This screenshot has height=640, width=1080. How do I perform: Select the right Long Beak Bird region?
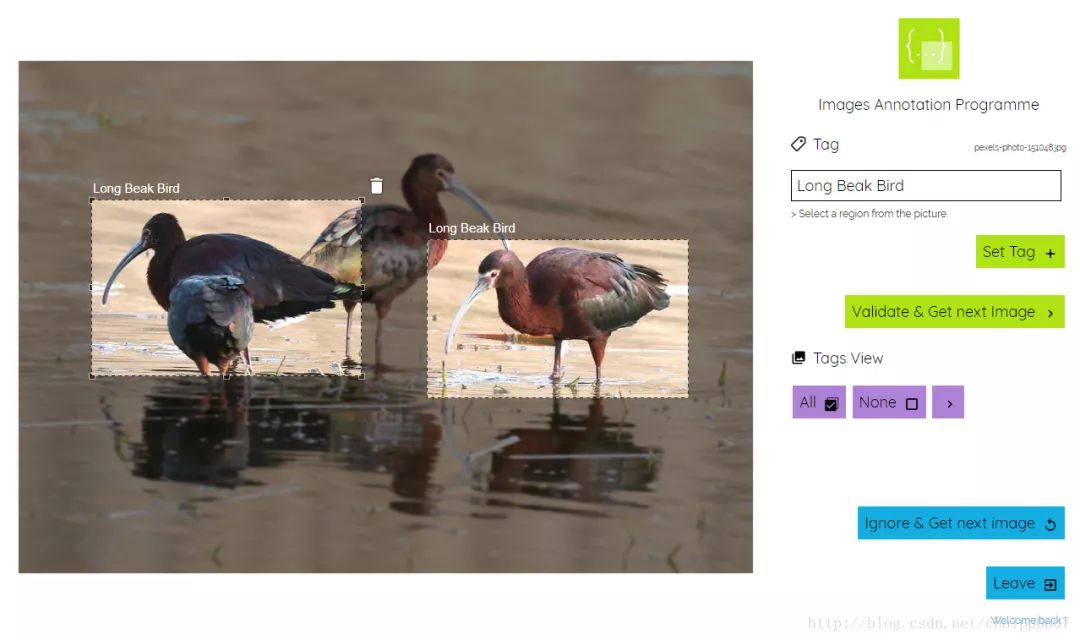[557, 318]
